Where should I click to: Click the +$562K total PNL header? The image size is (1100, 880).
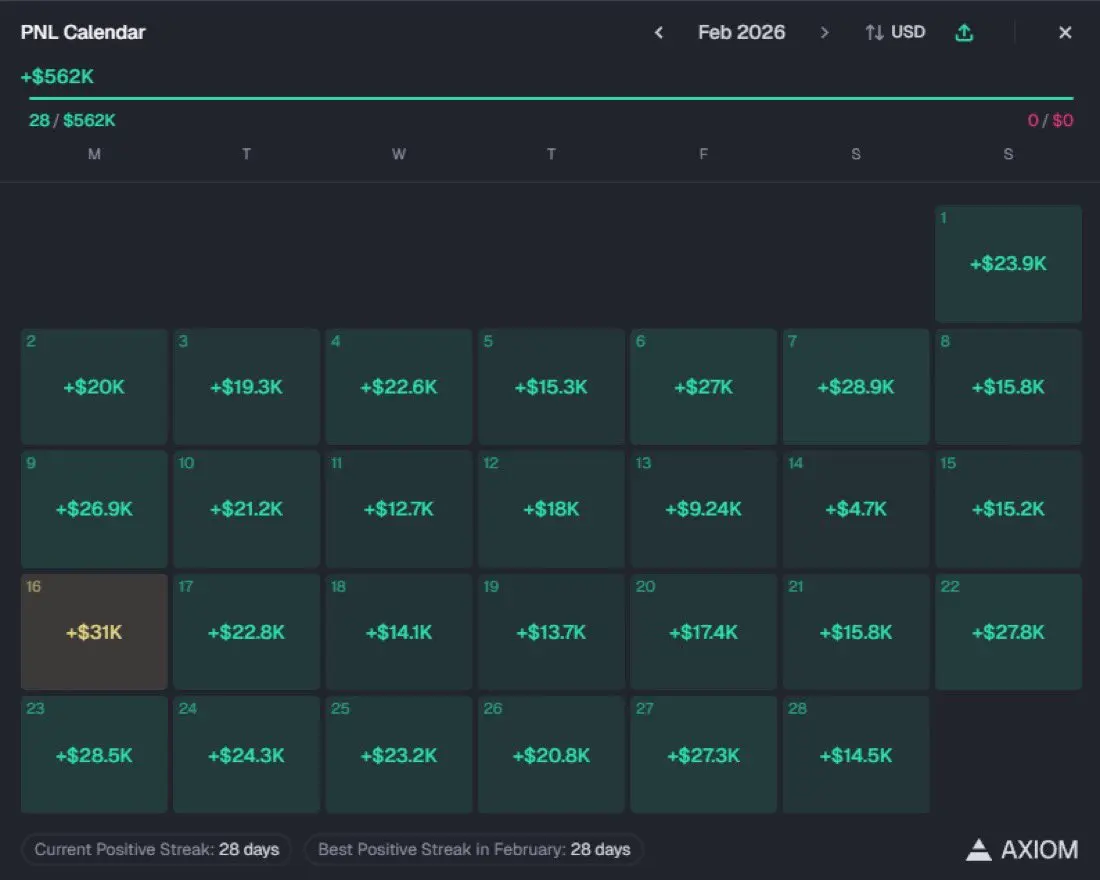(57, 77)
